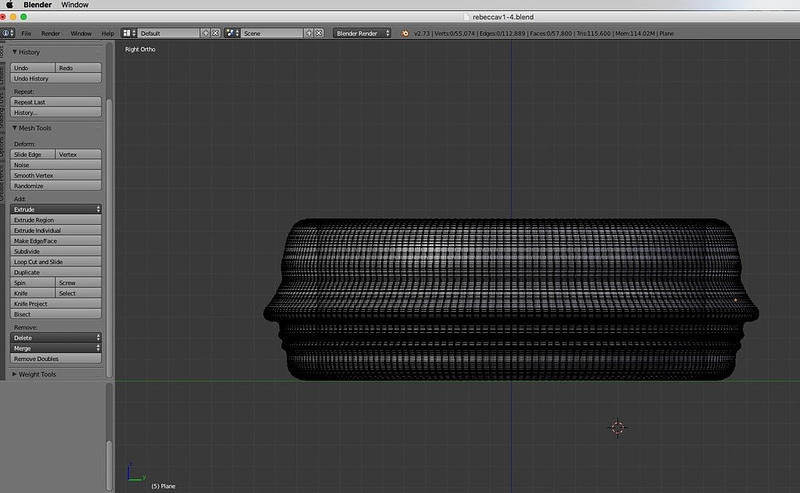
Task: Click the Bisect button
Action: point(56,314)
